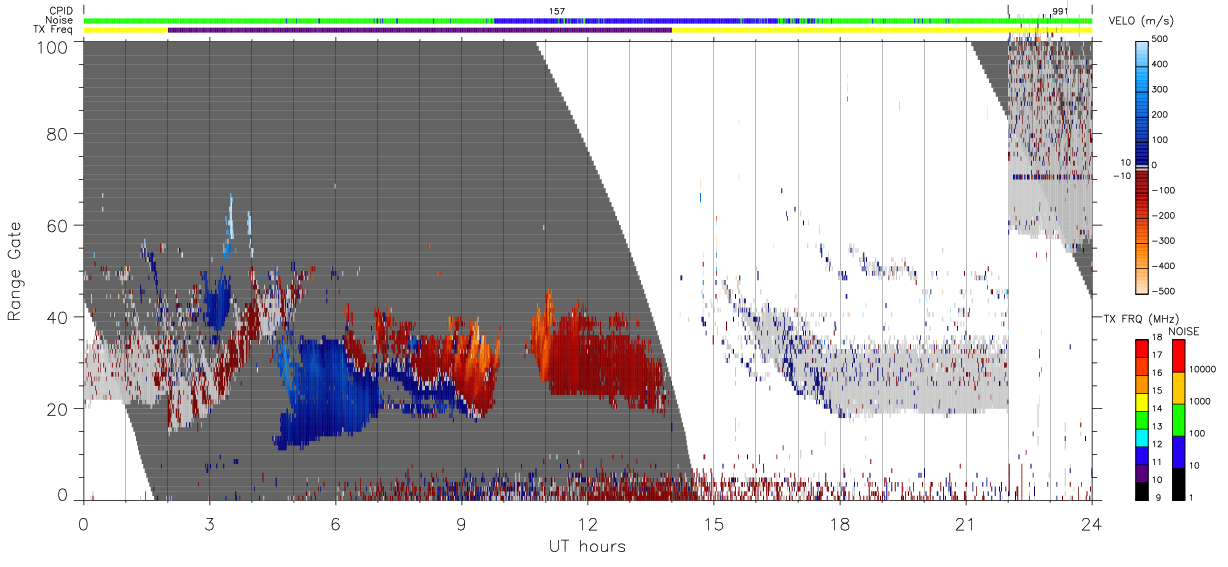Click the 'UT hours' x-axis title
Image resolution: width=1228 pixels, height=567 pixels.
587,546
